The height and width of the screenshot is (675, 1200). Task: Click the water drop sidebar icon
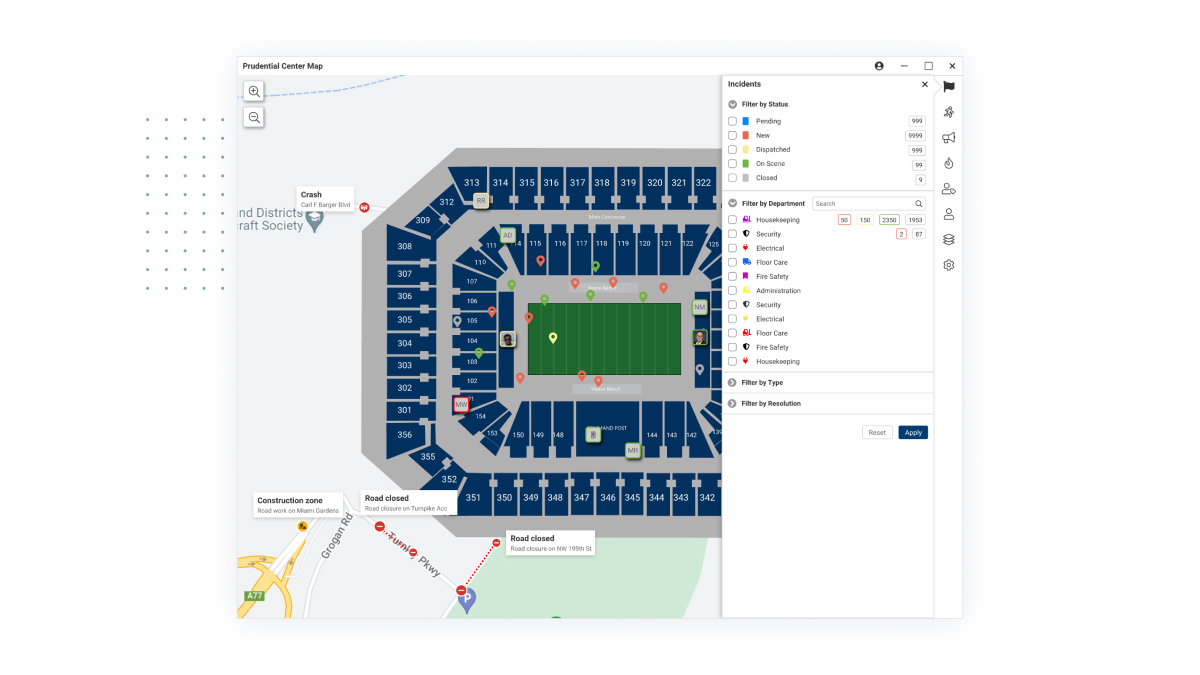[948, 162]
